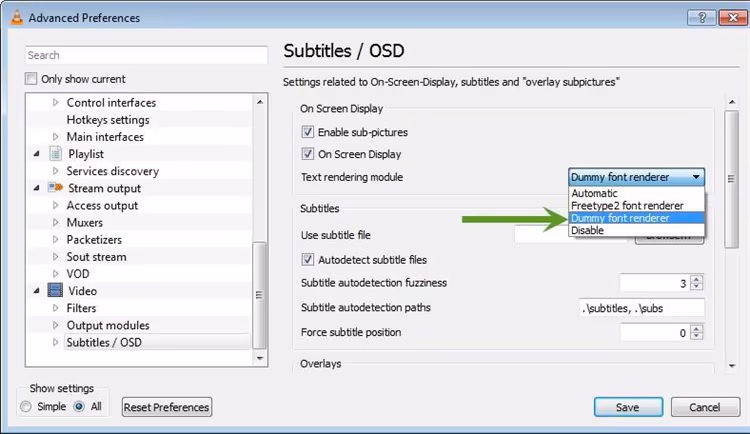Click the Subtitle autodetection fuzziness value field
The width and height of the screenshot is (750, 434).
point(655,283)
